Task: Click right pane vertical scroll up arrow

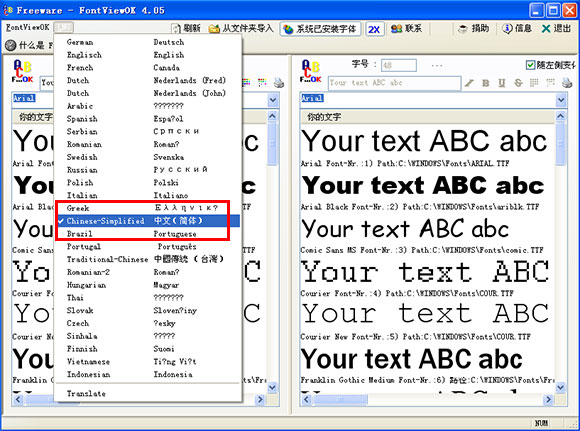Action: pos(561,116)
